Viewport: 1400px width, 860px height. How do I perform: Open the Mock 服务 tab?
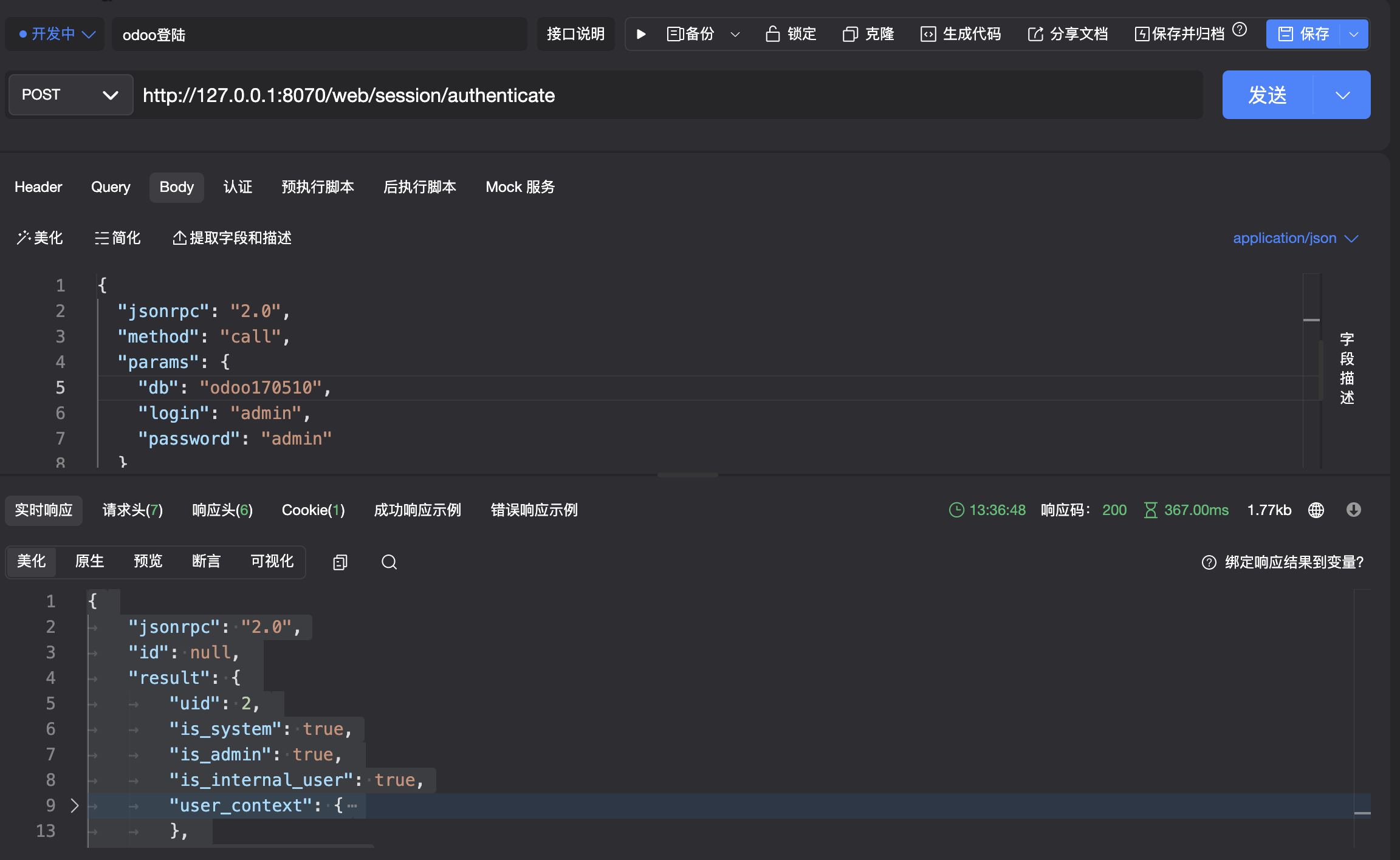point(520,187)
